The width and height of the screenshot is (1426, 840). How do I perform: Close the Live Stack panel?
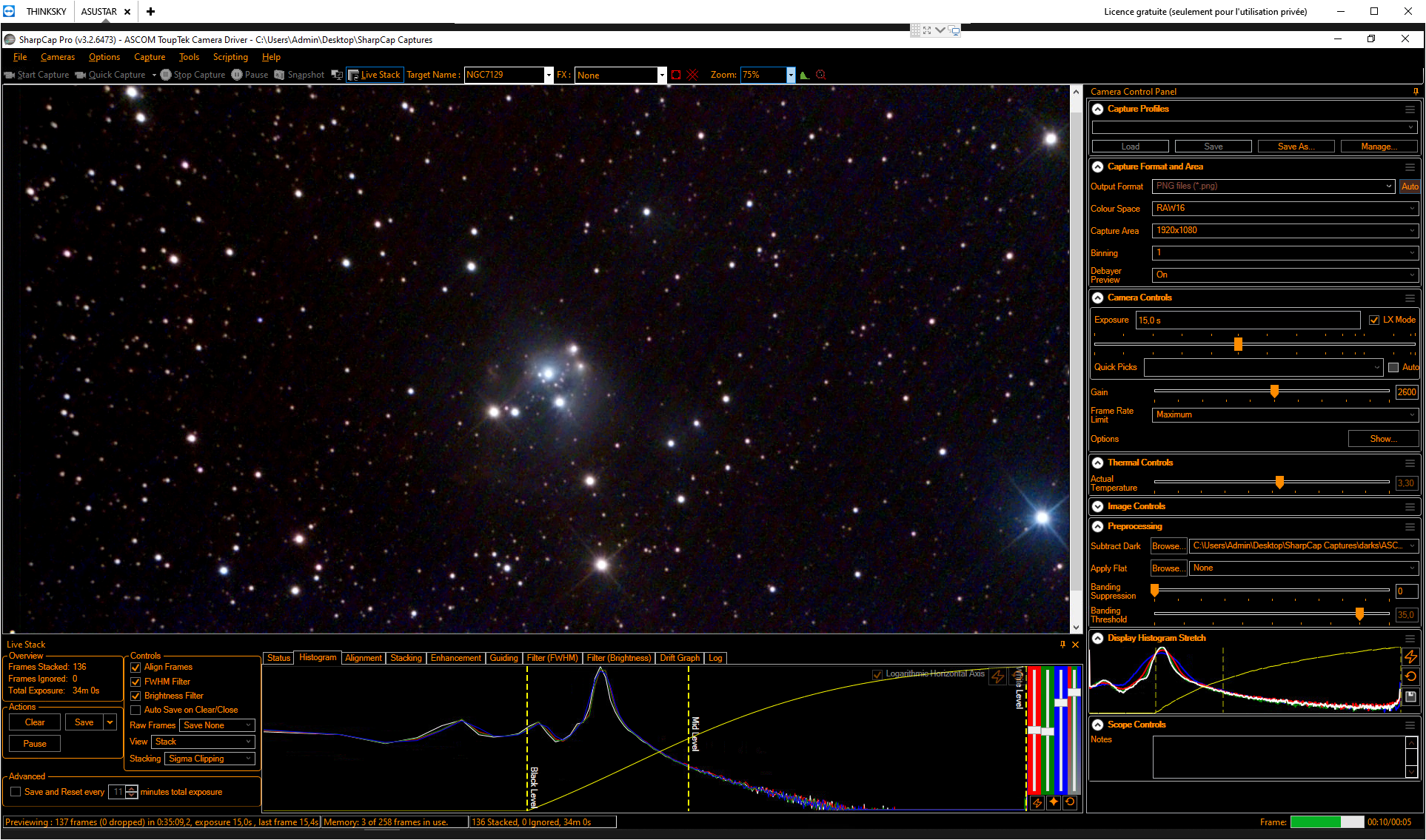[1076, 645]
